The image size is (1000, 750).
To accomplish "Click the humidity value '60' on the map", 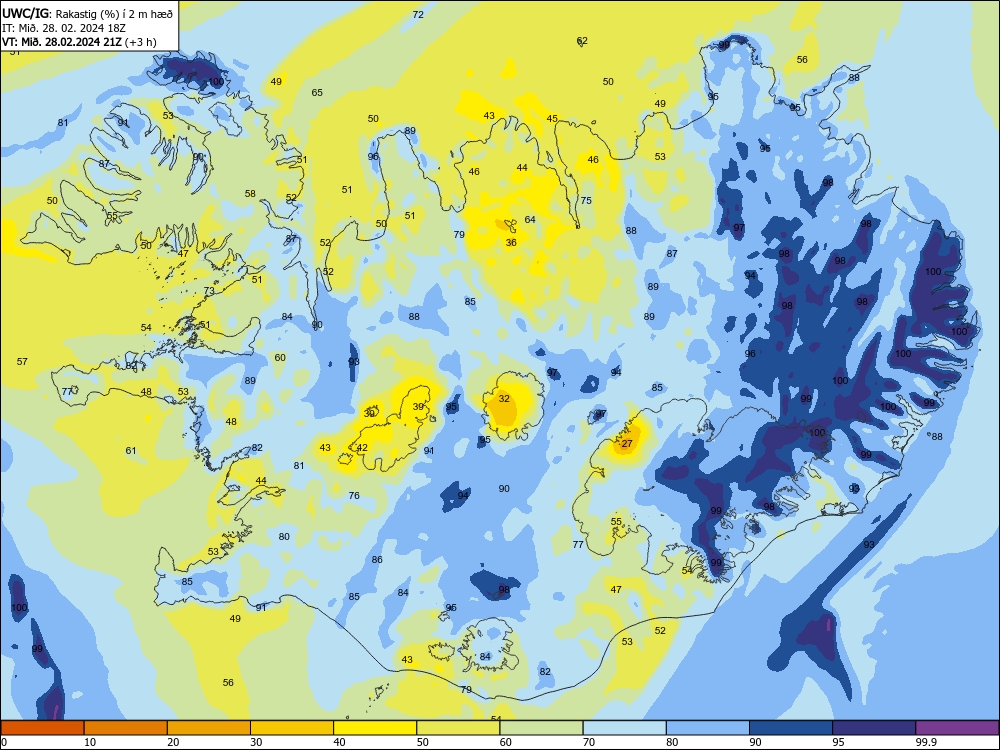I will 280,358.
